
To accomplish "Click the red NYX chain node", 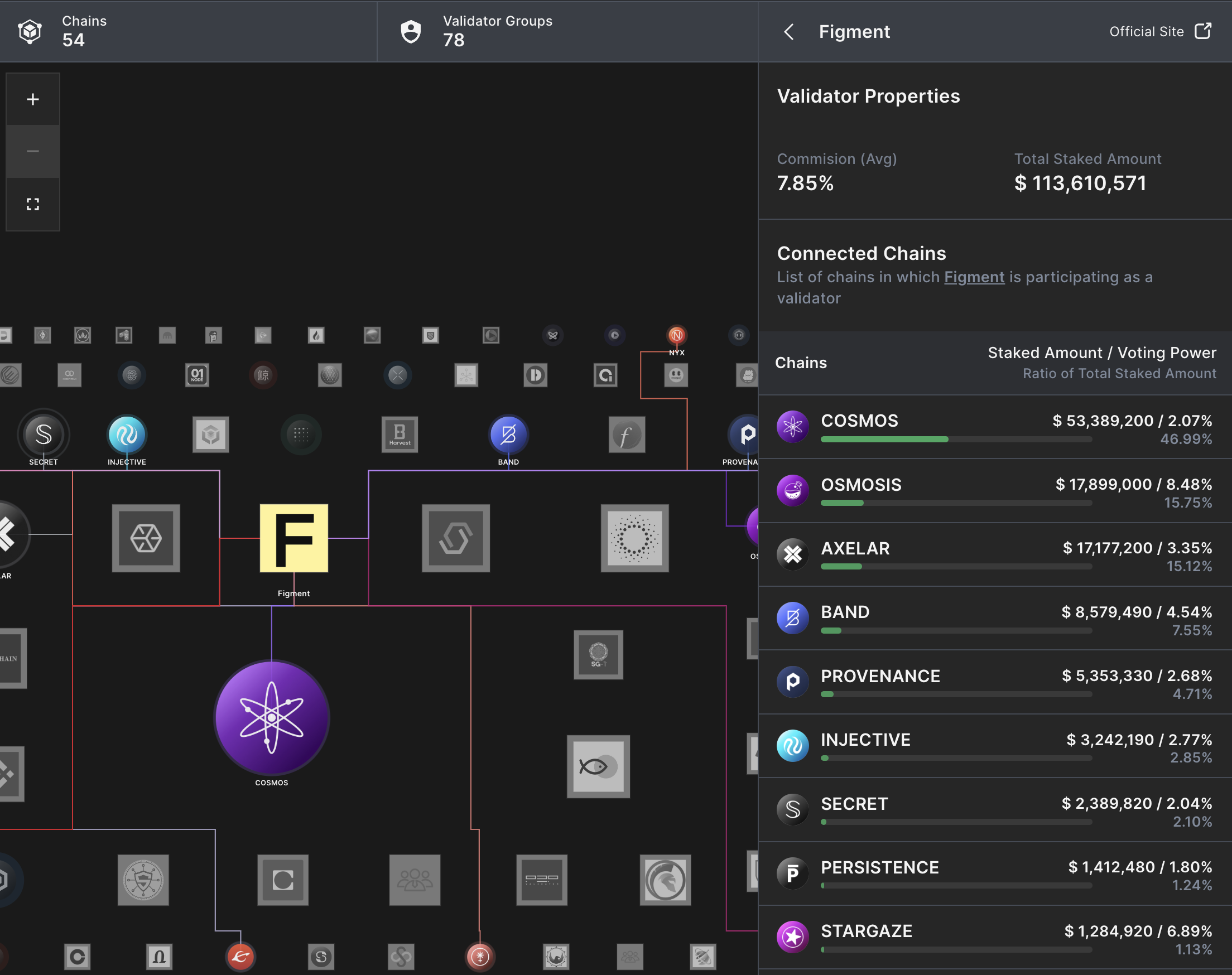I will 676,335.
